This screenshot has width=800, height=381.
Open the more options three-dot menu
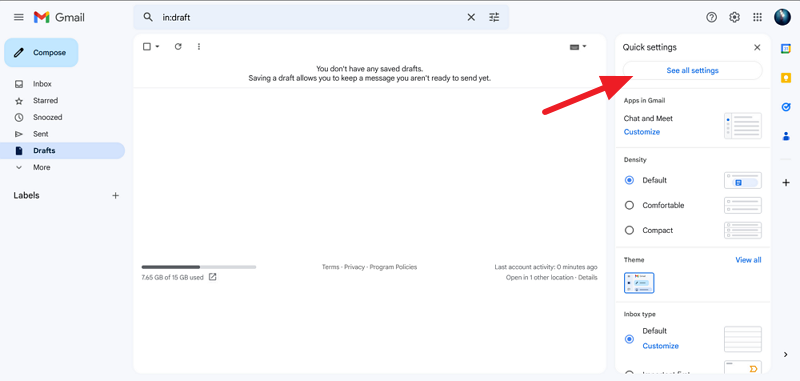coord(198,46)
